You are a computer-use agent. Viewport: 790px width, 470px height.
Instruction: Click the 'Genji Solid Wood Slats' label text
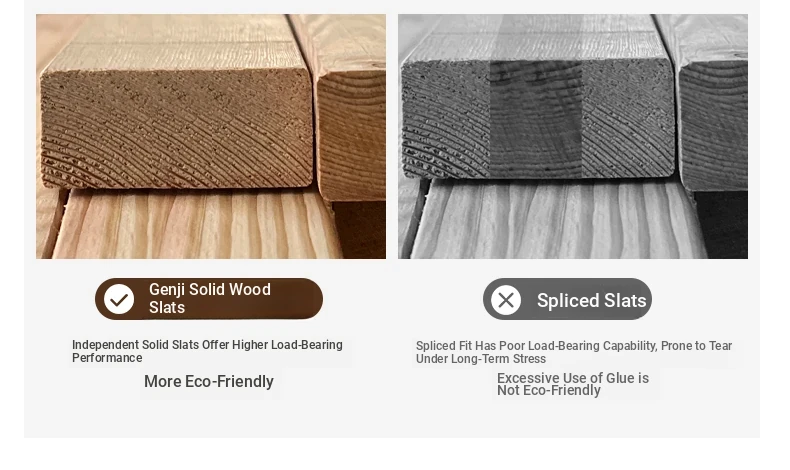[x=210, y=298]
